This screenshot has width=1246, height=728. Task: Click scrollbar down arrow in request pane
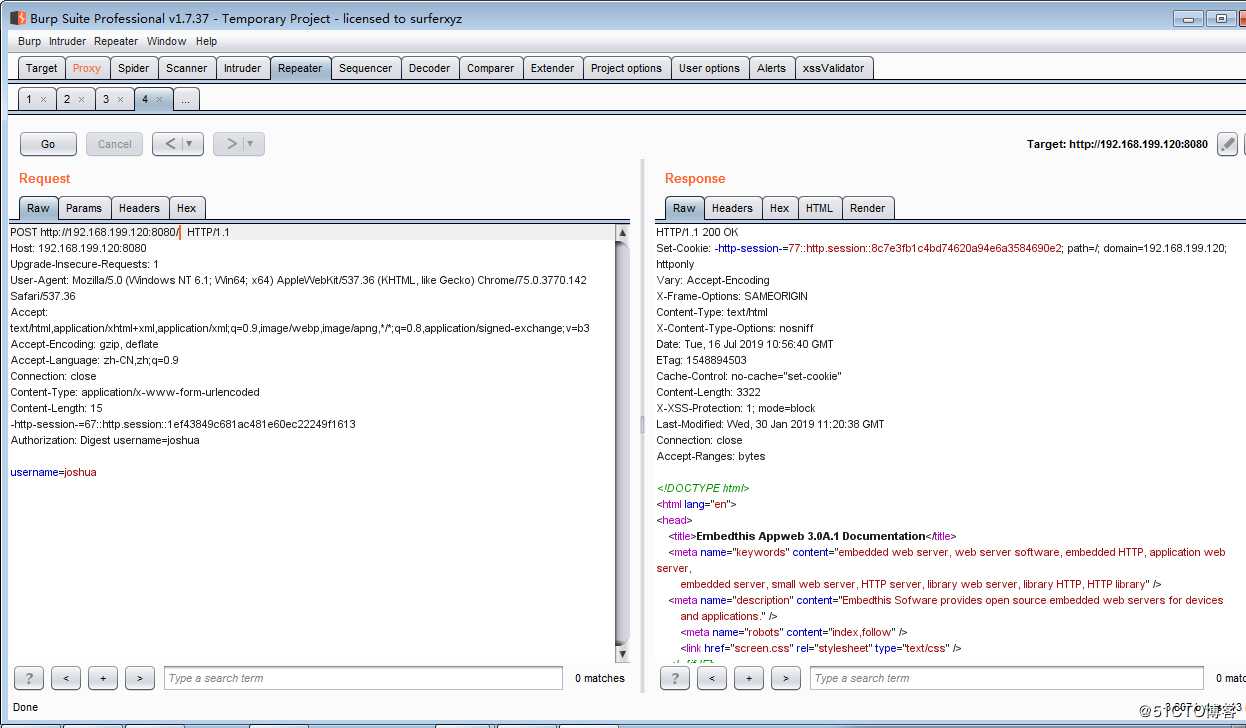[x=623, y=654]
